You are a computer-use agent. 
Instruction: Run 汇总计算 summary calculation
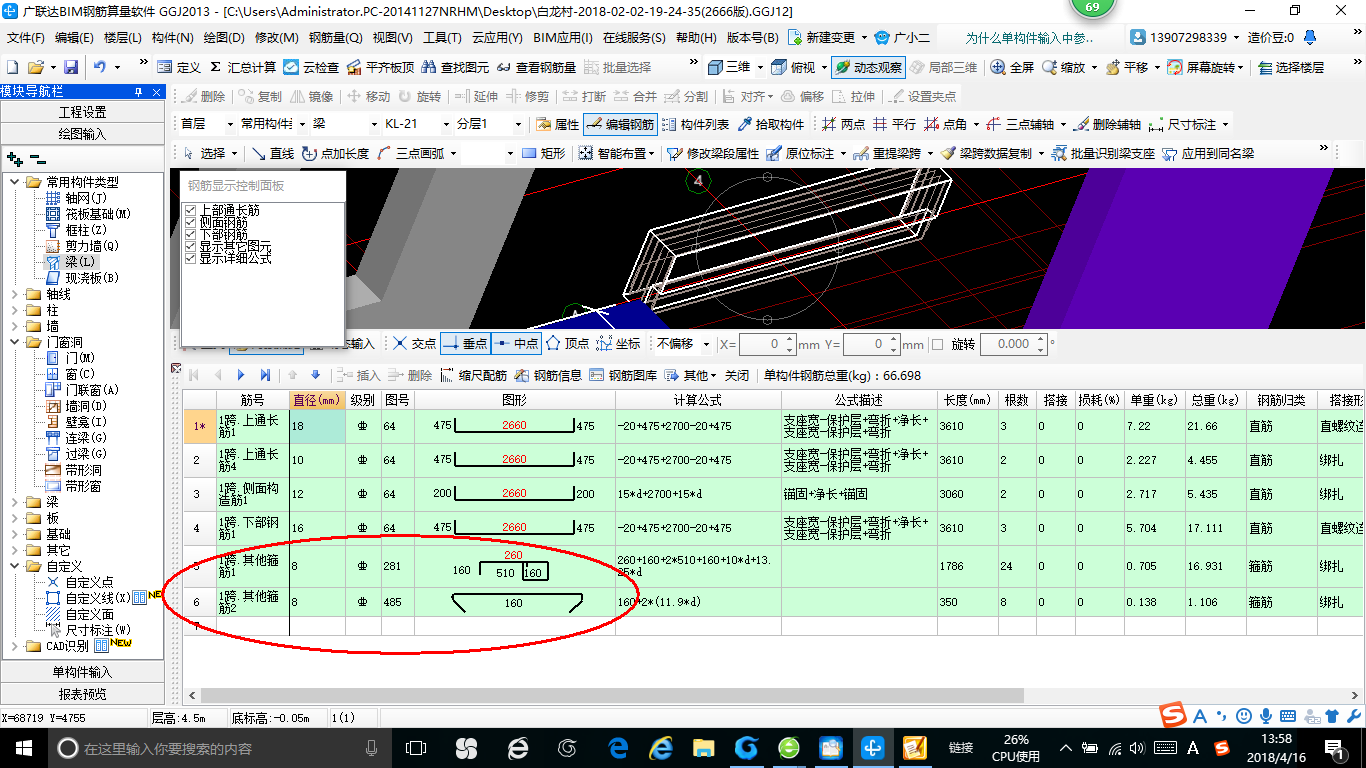pyautogui.click(x=241, y=67)
